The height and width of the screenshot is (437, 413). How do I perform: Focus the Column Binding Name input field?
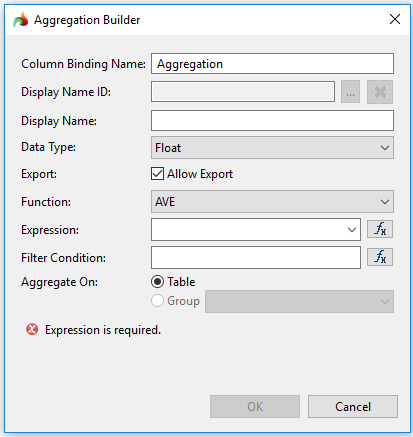272,63
